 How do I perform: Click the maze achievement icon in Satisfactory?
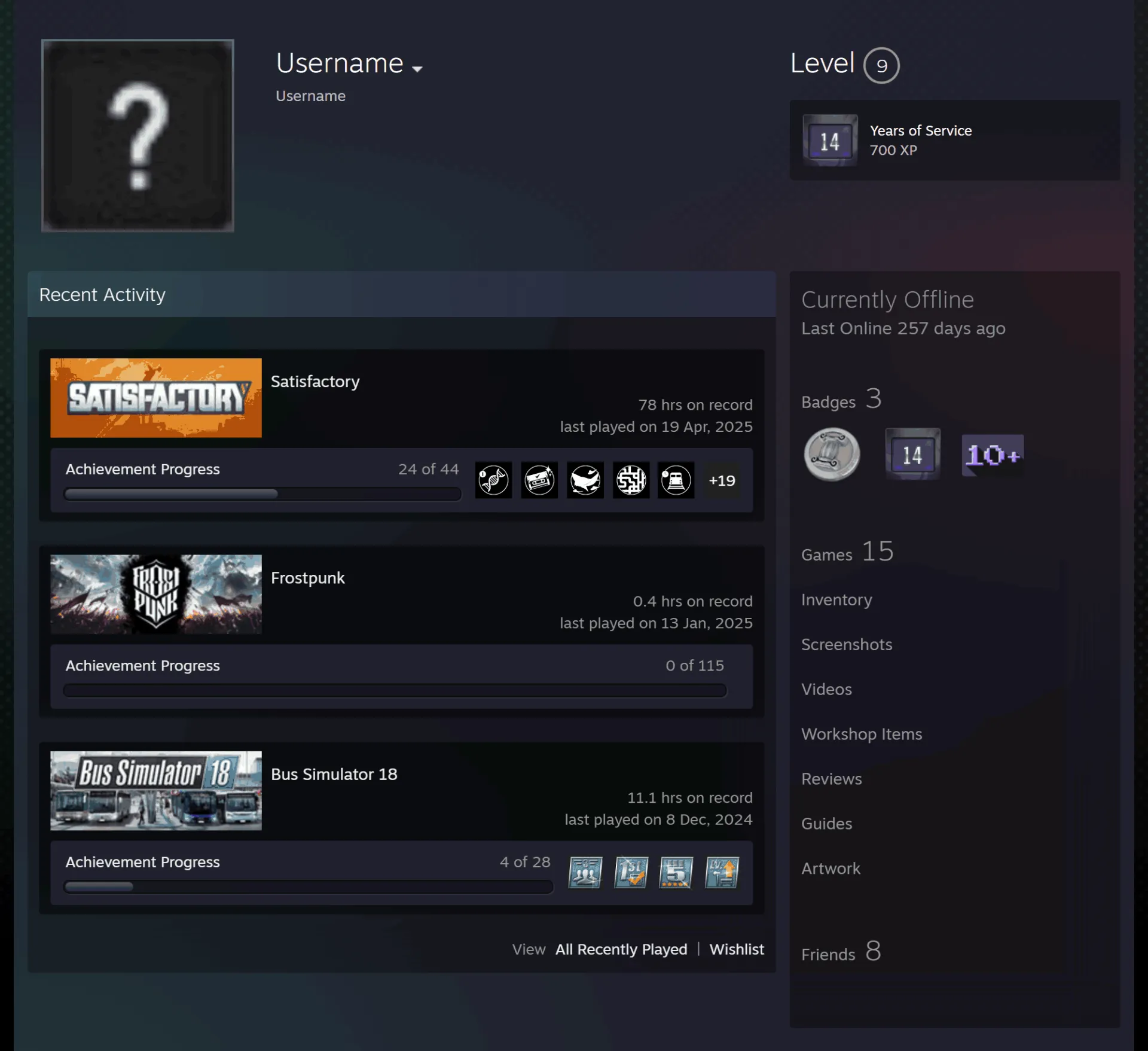pyautogui.click(x=631, y=480)
